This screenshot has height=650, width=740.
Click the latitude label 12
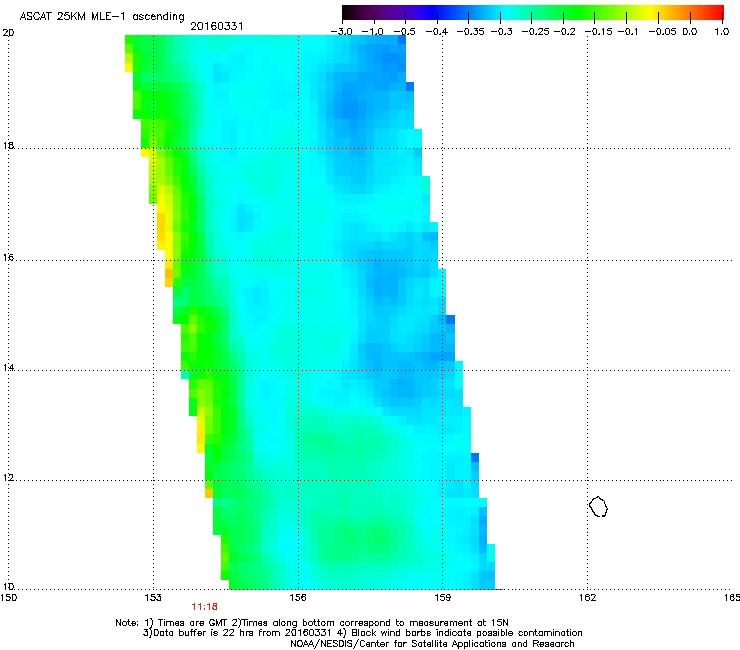(x=8, y=478)
